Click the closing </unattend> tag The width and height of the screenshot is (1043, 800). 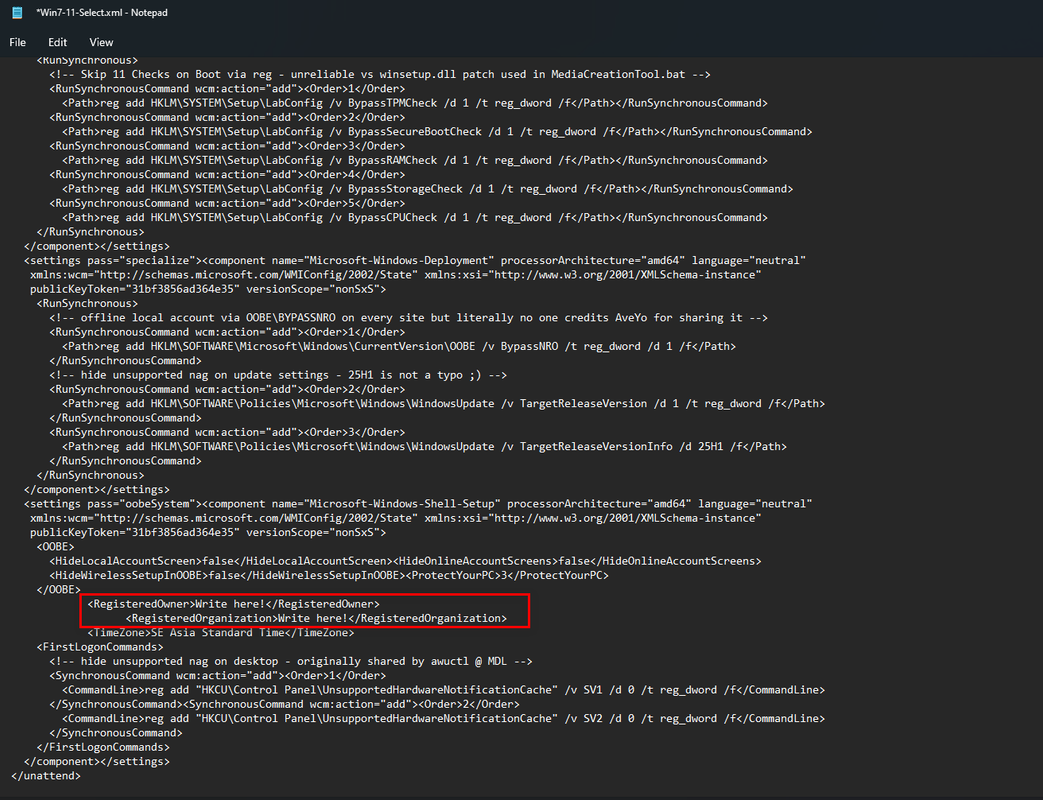[46, 776]
